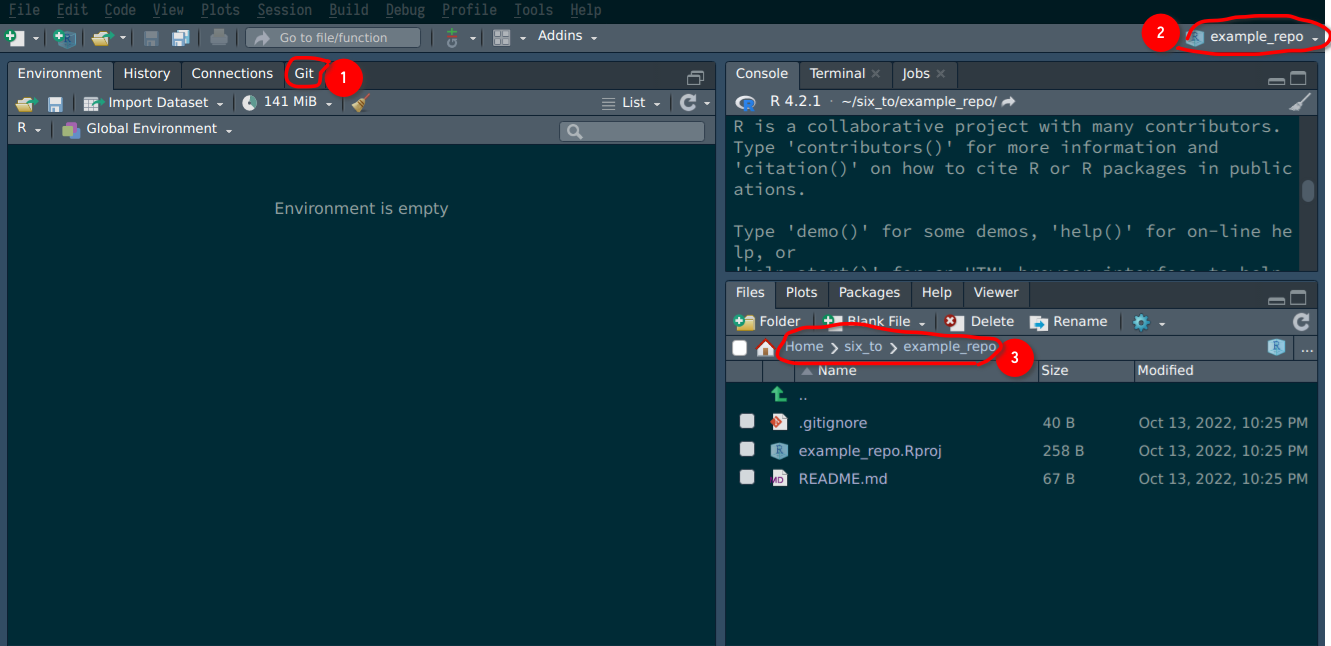Click the six_to breadcrumb link
The height and width of the screenshot is (646, 1331).
863,347
